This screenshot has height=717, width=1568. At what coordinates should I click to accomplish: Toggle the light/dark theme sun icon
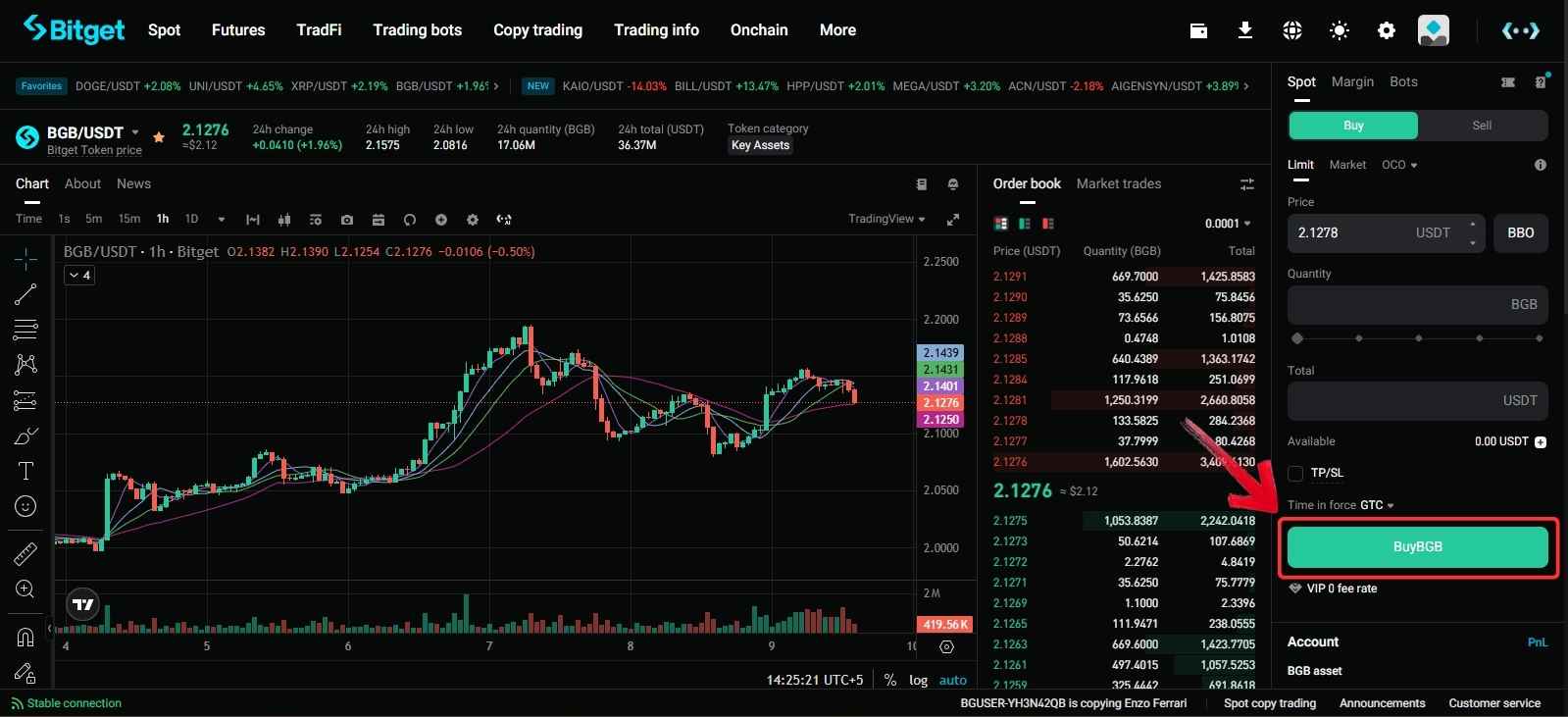(x=1340, y=30)
